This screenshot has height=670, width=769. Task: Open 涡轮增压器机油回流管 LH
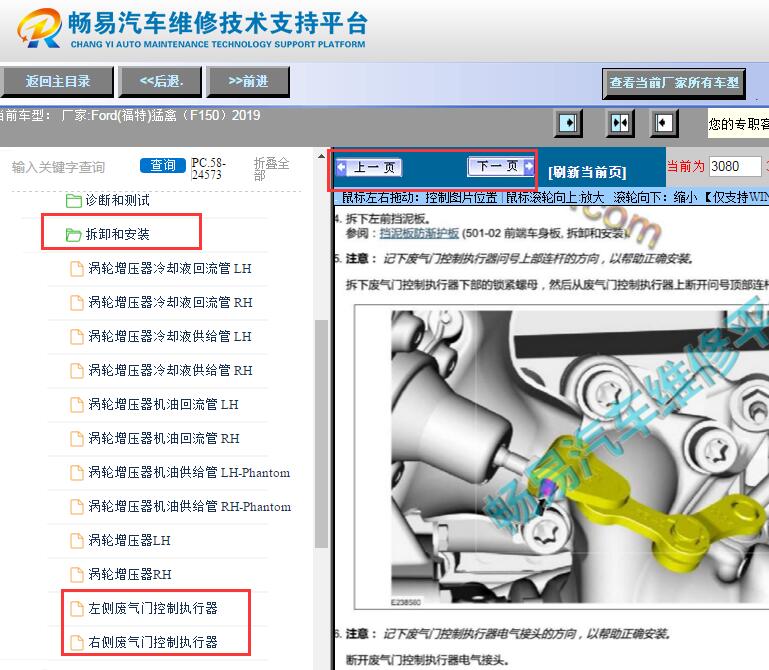tap(163, 404)
